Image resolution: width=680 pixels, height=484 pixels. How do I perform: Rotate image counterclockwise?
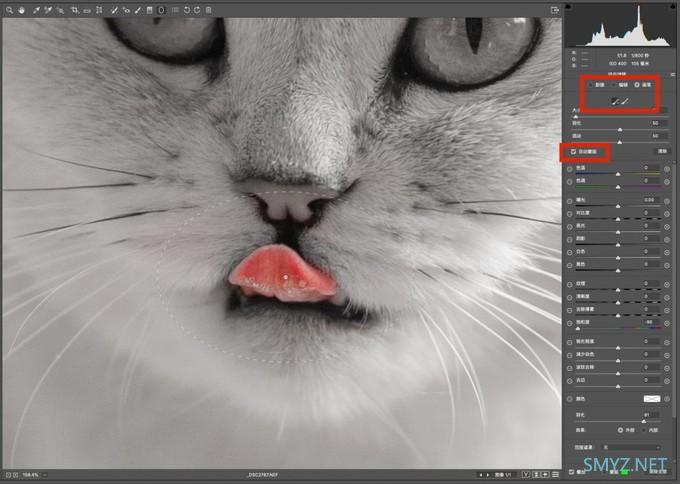(x=186, y=10)
